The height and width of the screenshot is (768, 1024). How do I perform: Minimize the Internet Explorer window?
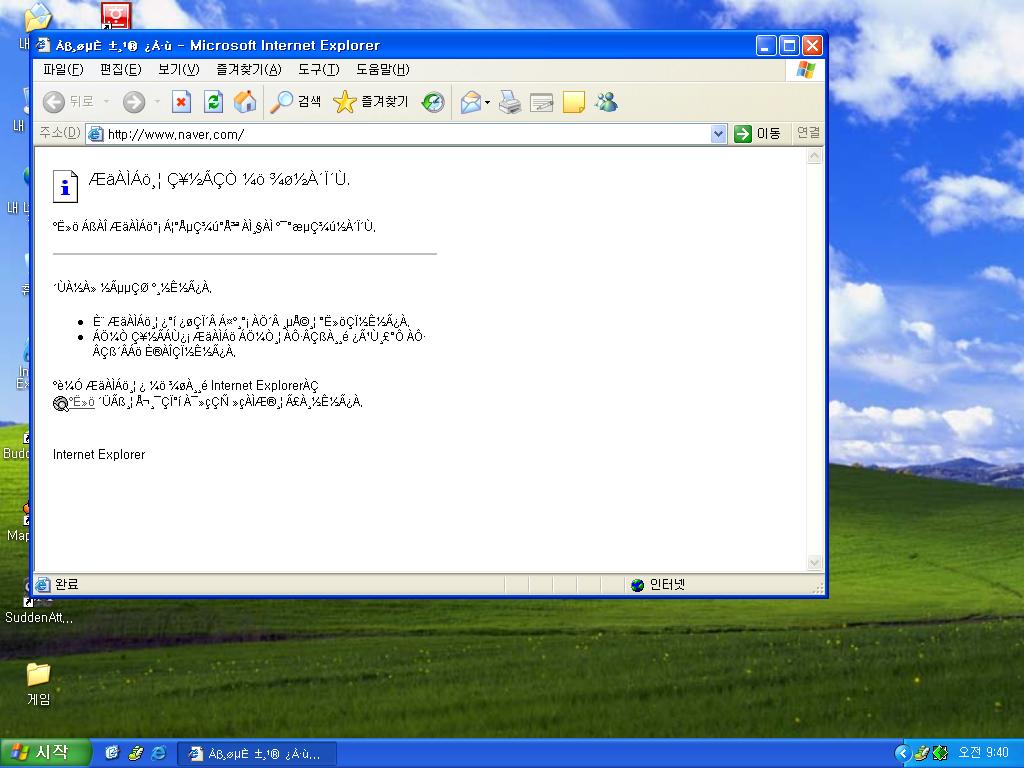[x=767, y=46]
